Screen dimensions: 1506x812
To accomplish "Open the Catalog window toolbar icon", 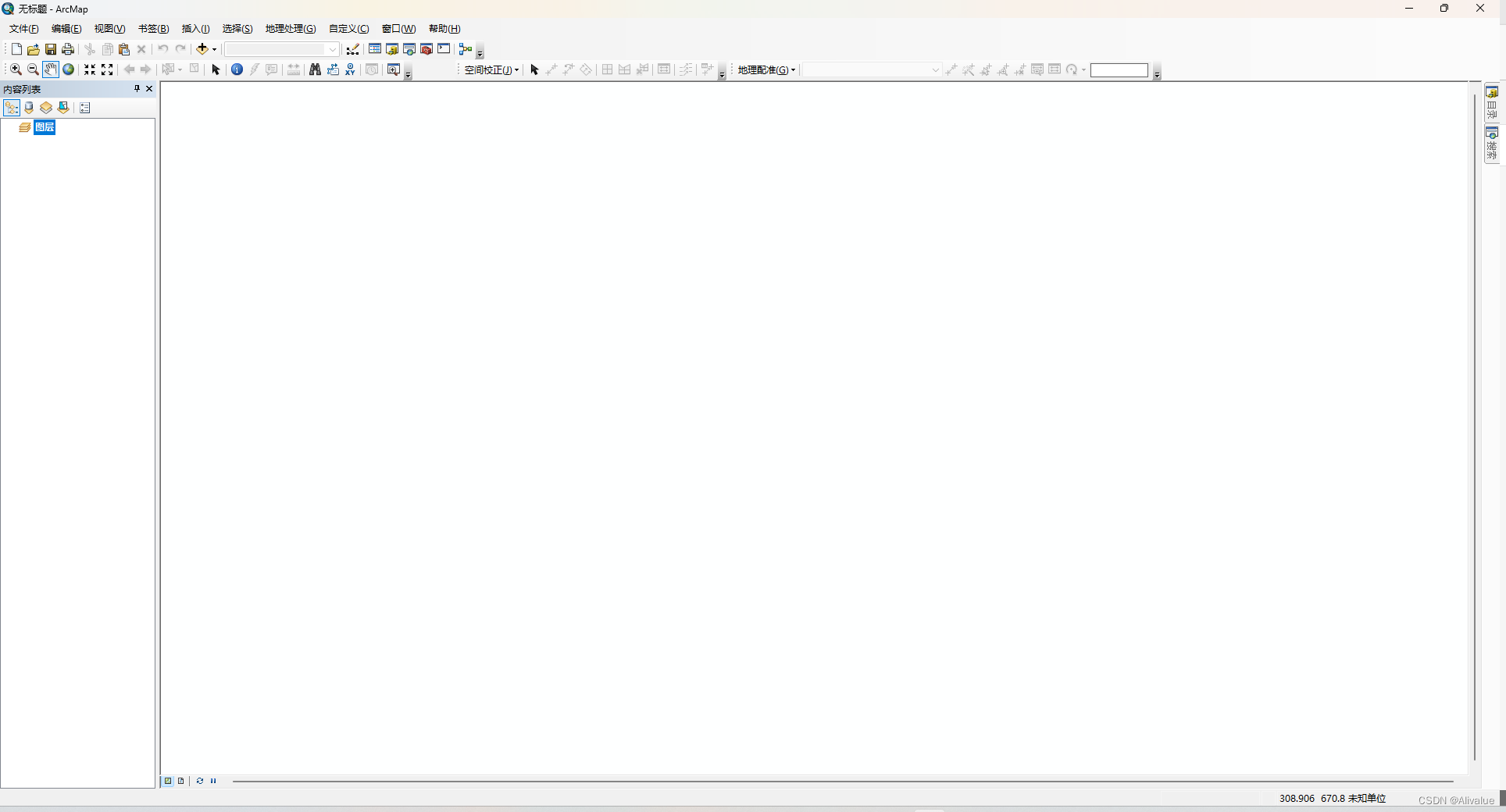I will [392, 49].
